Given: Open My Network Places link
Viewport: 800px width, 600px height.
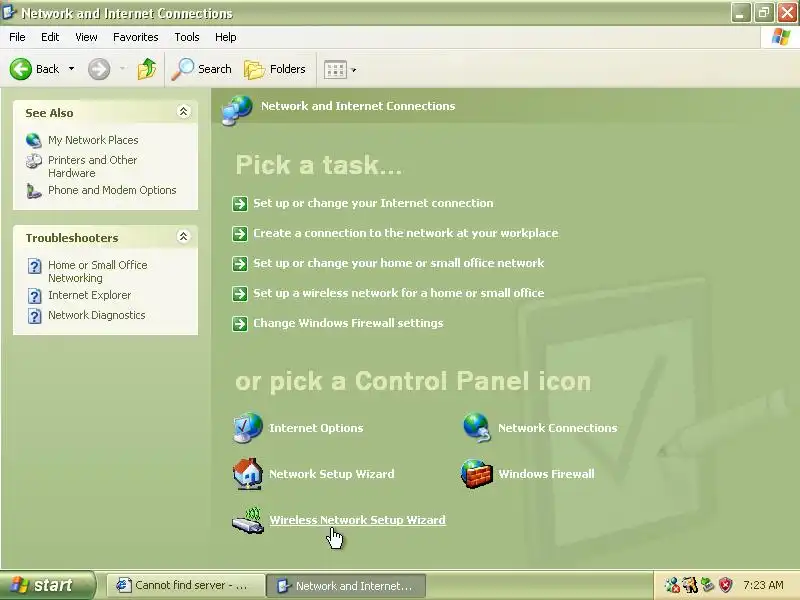Looking at the screenshot, I should 93,140.
